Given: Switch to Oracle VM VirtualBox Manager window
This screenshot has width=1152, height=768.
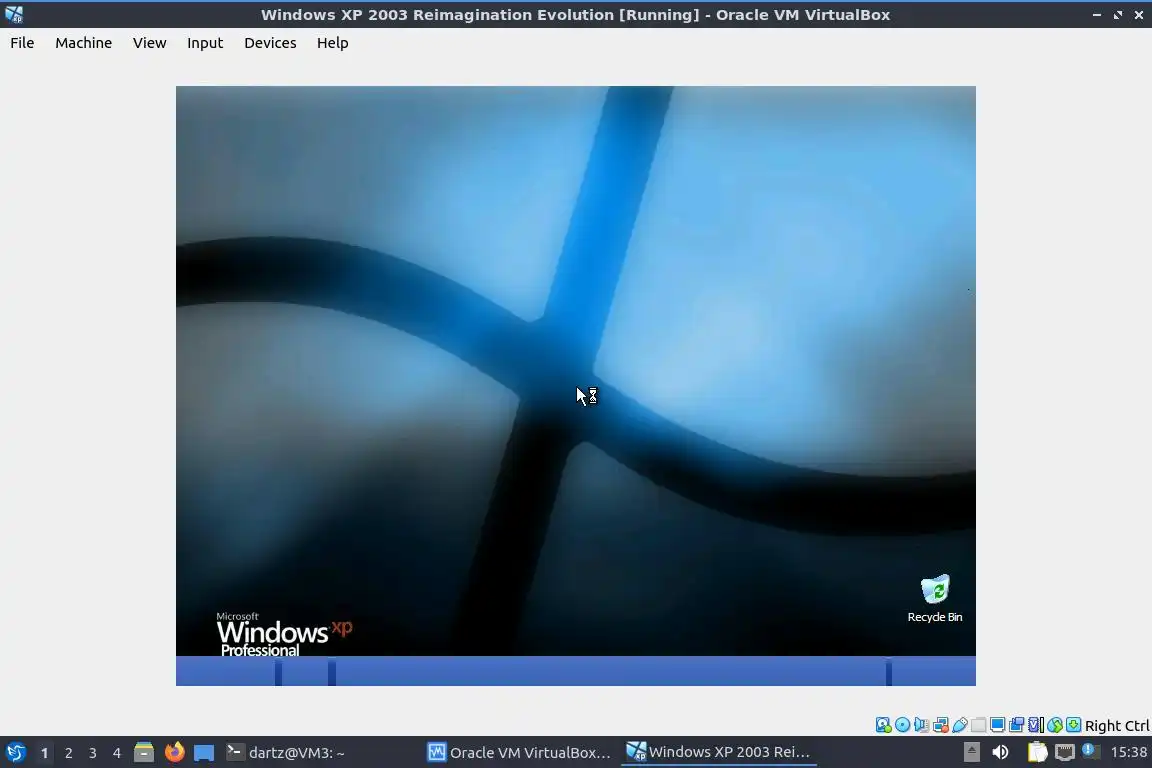Looking at the screenshot, I should 519,752.
